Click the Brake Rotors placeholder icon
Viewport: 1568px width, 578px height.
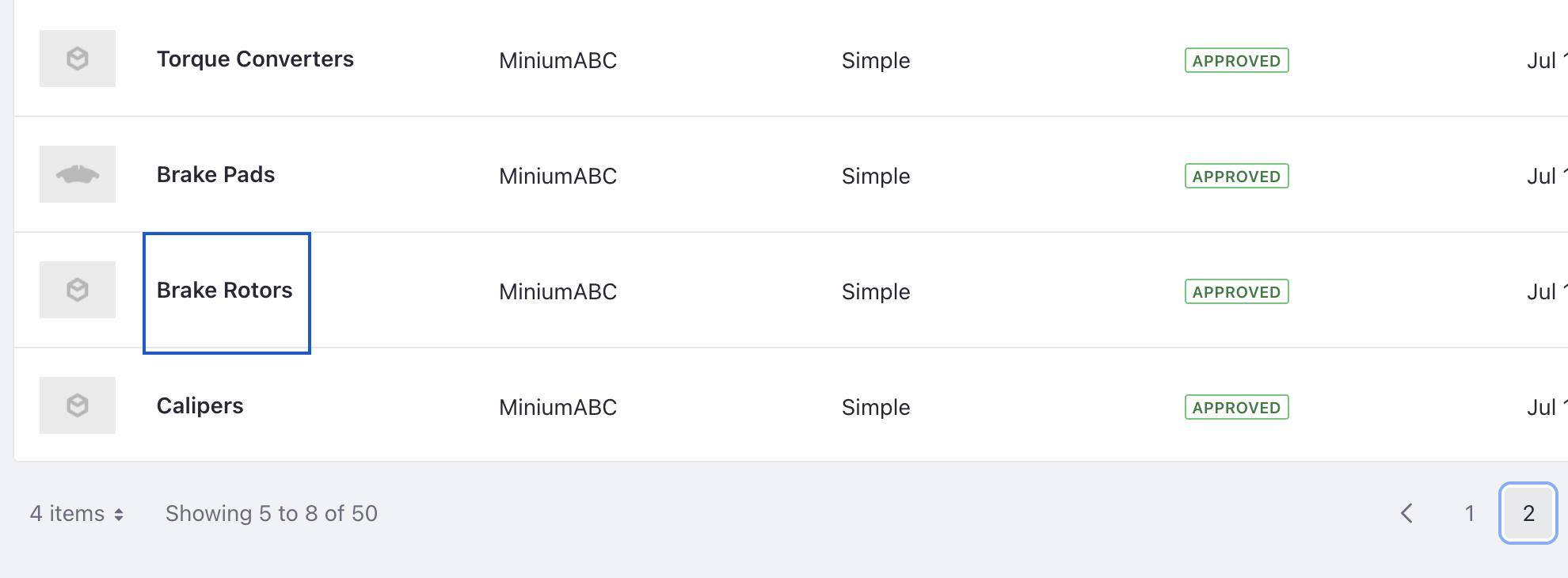[x=78, y=290]
